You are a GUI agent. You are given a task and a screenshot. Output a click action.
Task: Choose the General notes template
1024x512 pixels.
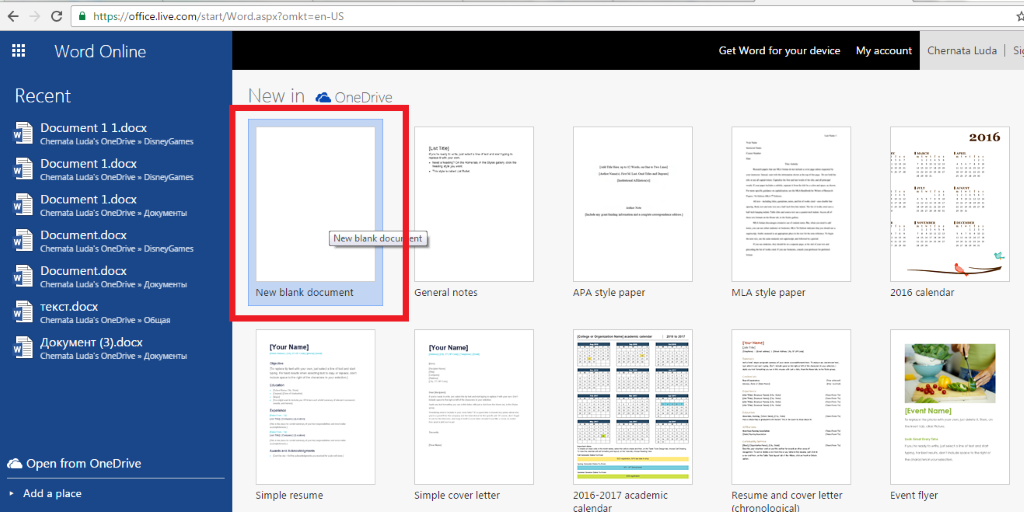point(474,204)
